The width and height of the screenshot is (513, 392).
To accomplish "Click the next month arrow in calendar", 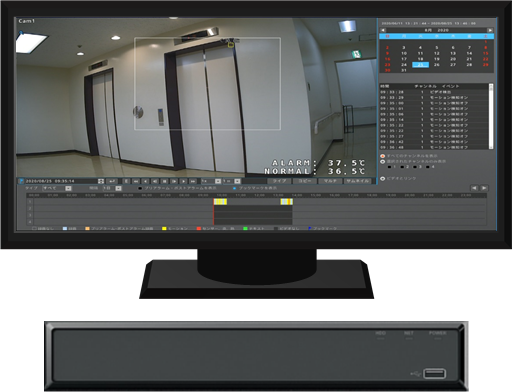I will [490, 30].
